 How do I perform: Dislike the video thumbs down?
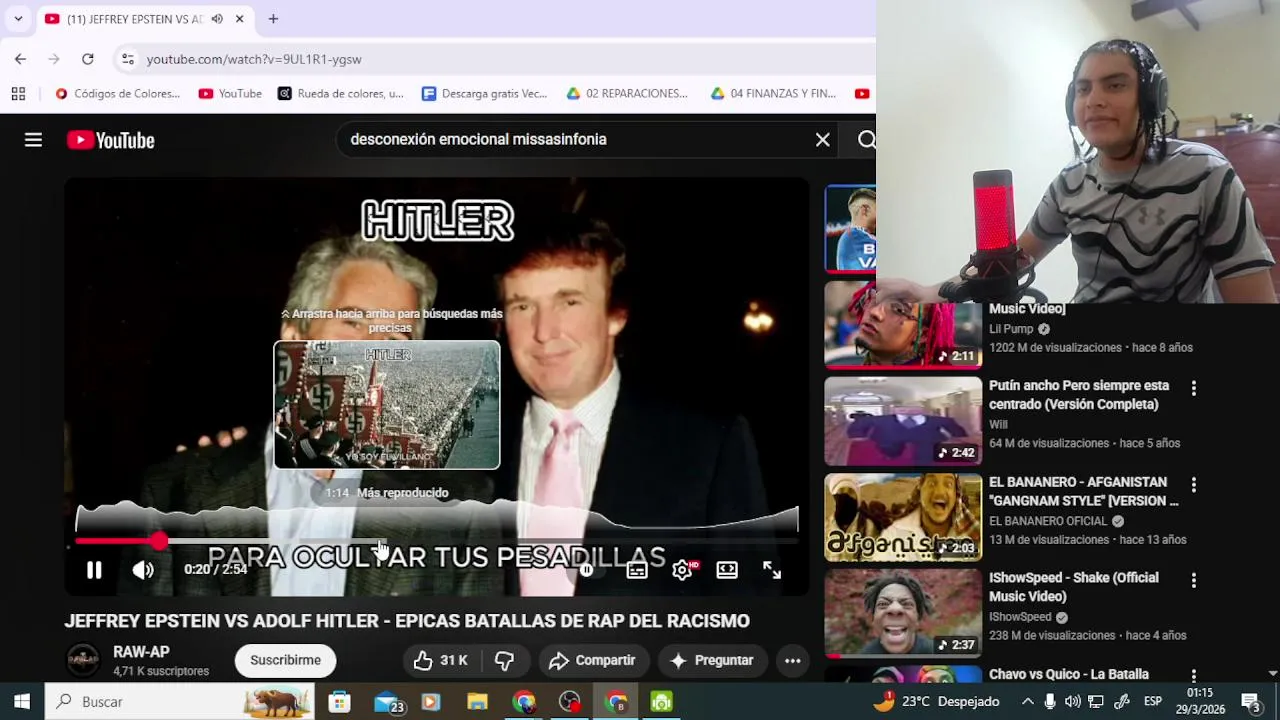(504, 660)
